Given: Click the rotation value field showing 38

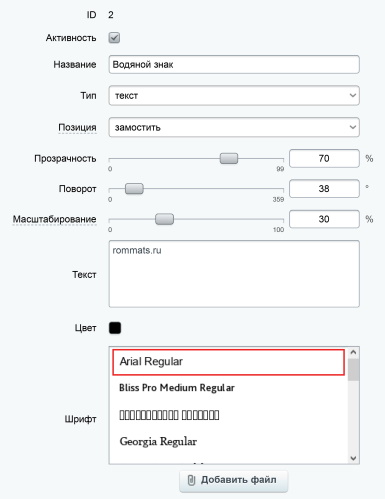Looking at the screenshot, I should (x=324, y=189).
